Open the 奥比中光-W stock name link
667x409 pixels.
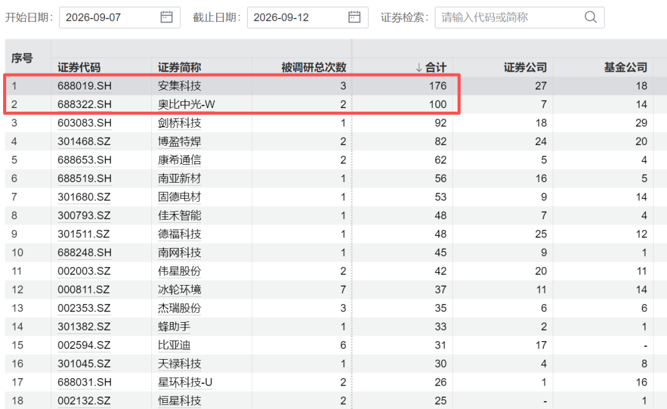(186, 104)
